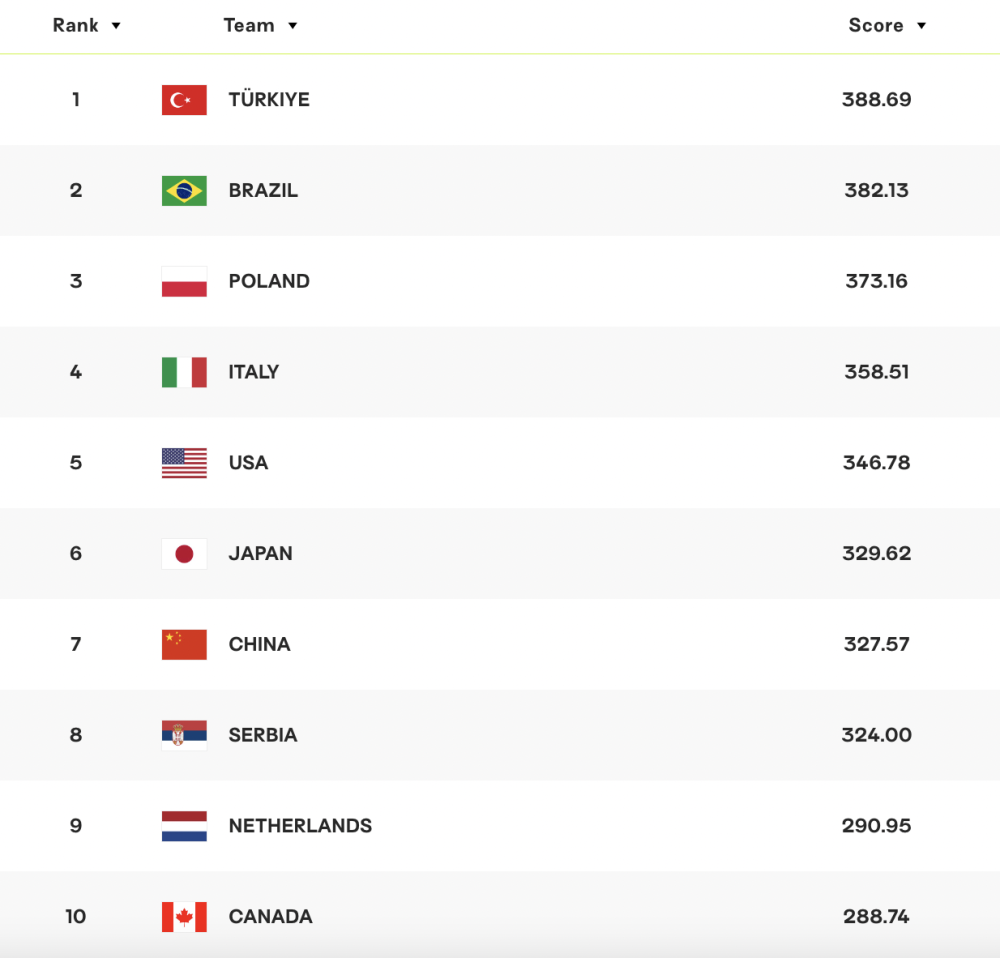Open the Team column sort dropdown
Viewport: 1000px width, 958px height.
pos(292,26)
